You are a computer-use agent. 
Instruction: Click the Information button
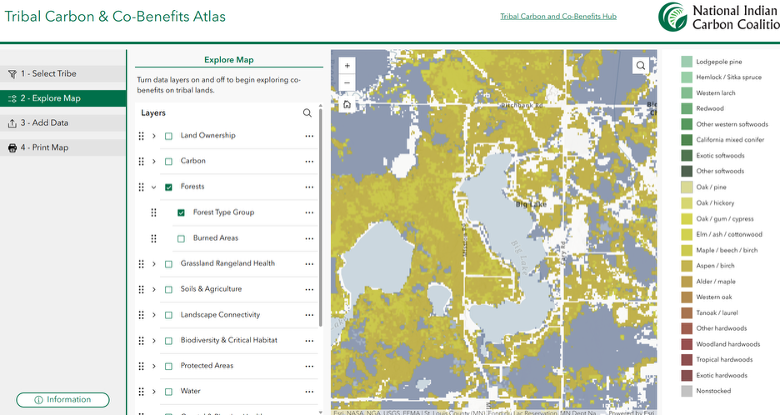click(63, 400)
